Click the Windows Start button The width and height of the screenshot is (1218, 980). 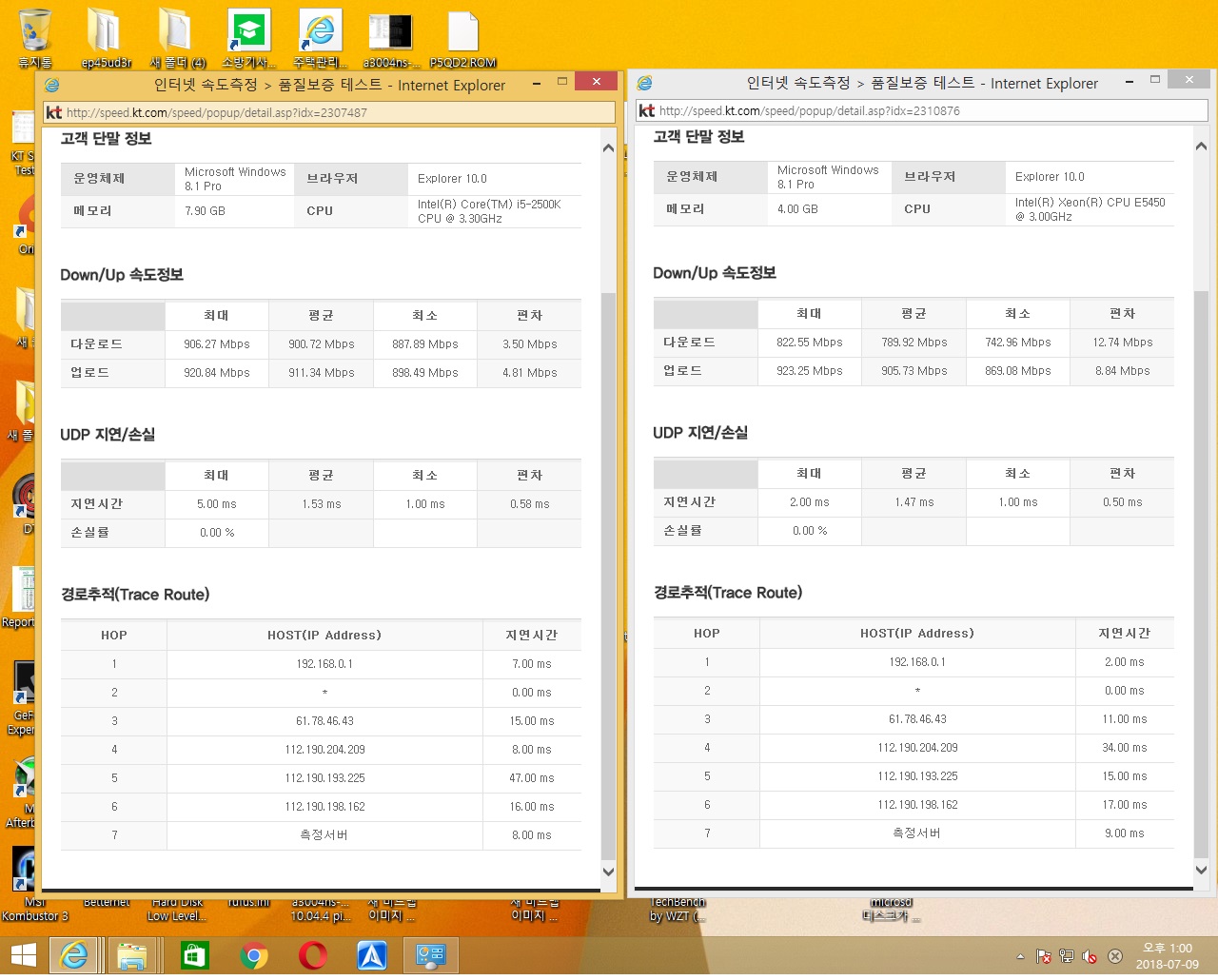[x=24, y=955]
